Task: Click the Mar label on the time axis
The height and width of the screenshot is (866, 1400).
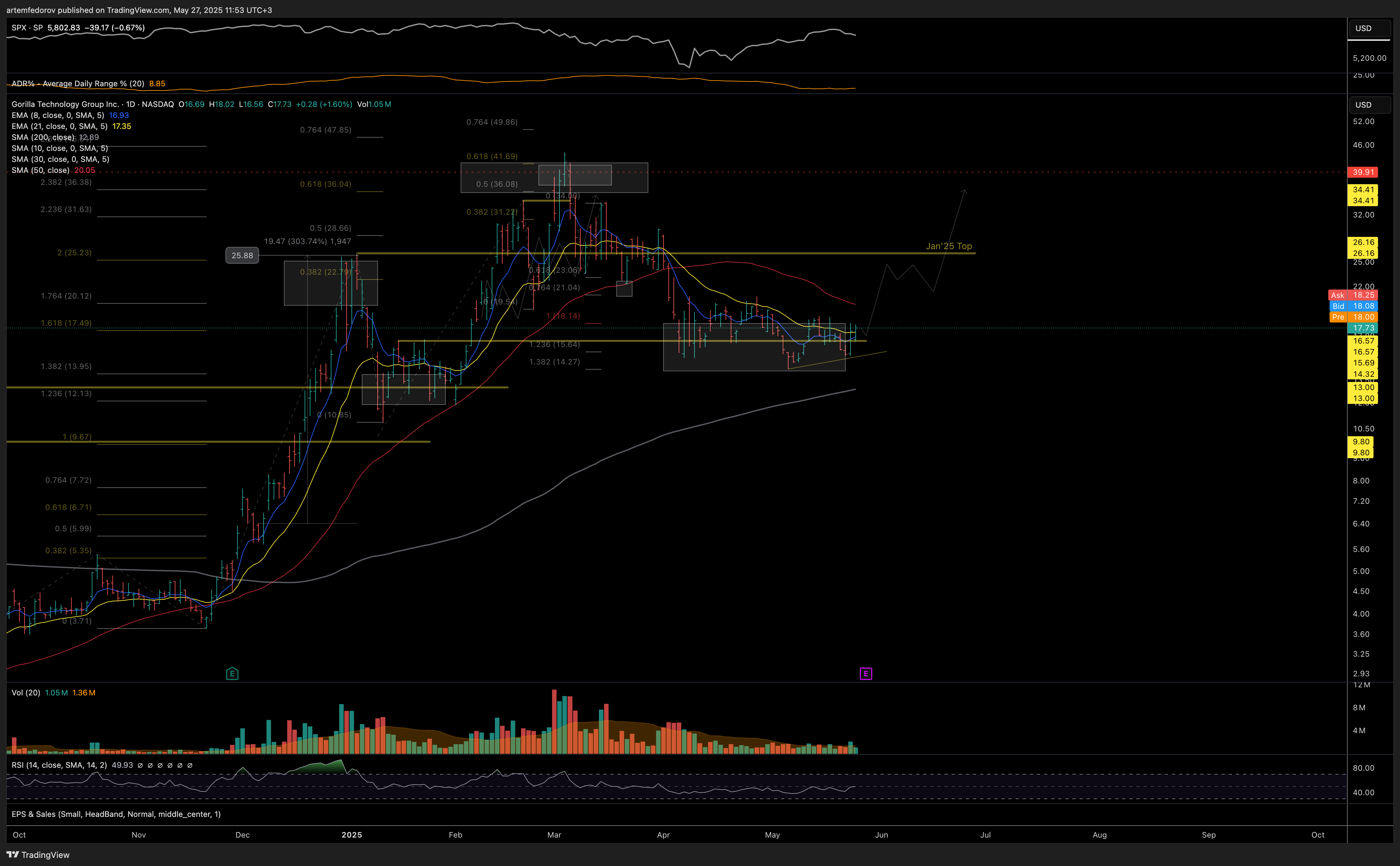Action: click(554, 835)
